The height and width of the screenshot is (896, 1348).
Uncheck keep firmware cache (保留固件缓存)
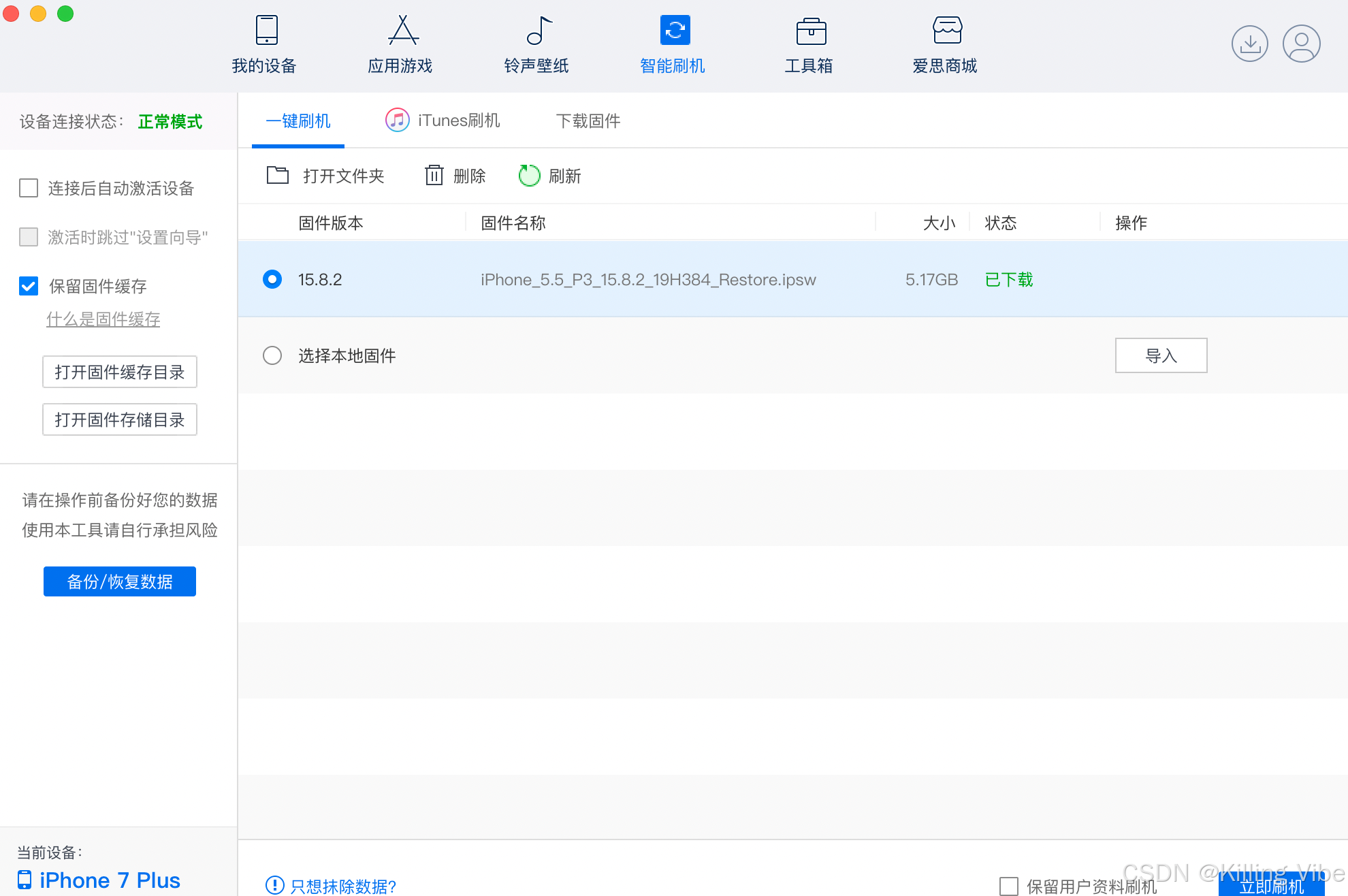29,286
